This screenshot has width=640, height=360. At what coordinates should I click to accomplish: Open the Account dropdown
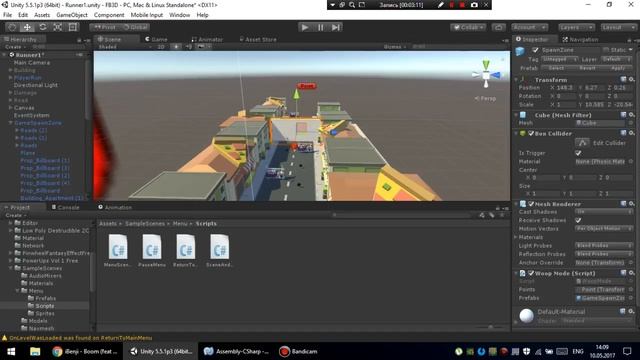529,27
